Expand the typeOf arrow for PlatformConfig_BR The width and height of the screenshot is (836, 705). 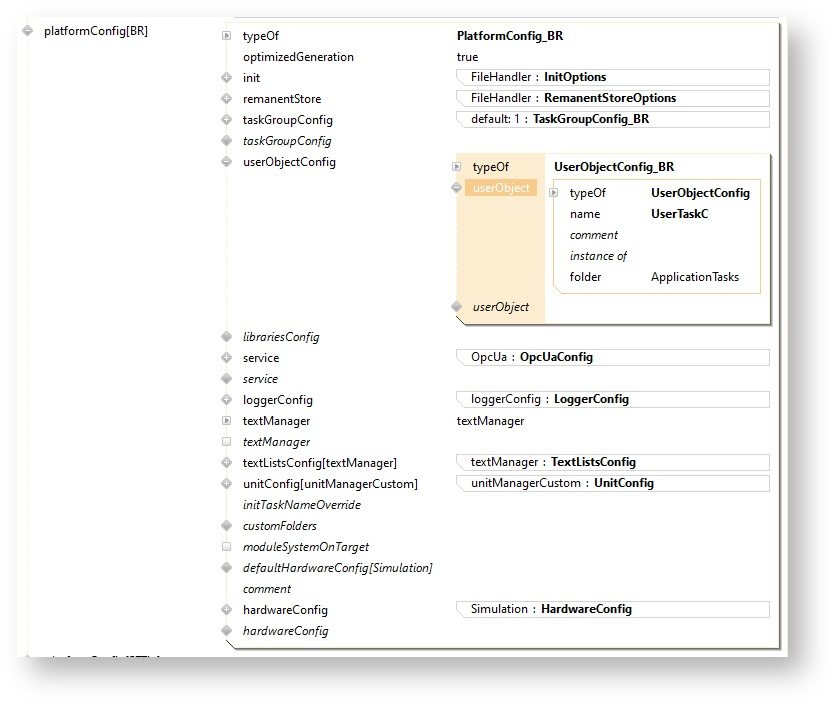coord(227,36)
